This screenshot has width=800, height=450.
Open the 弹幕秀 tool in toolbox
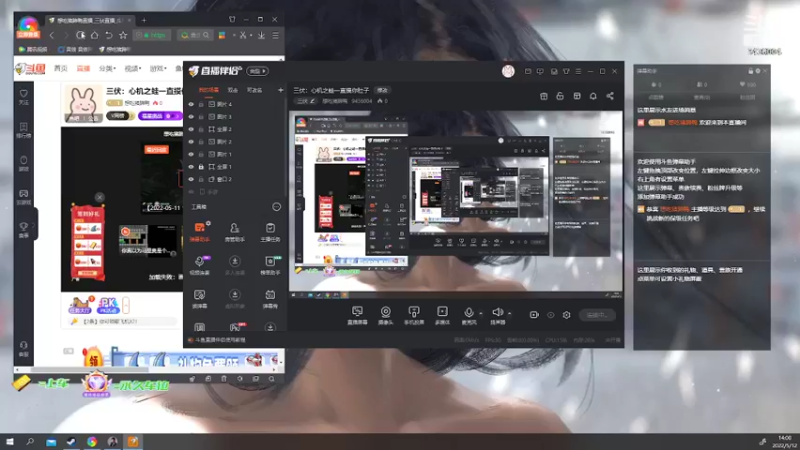270,298
